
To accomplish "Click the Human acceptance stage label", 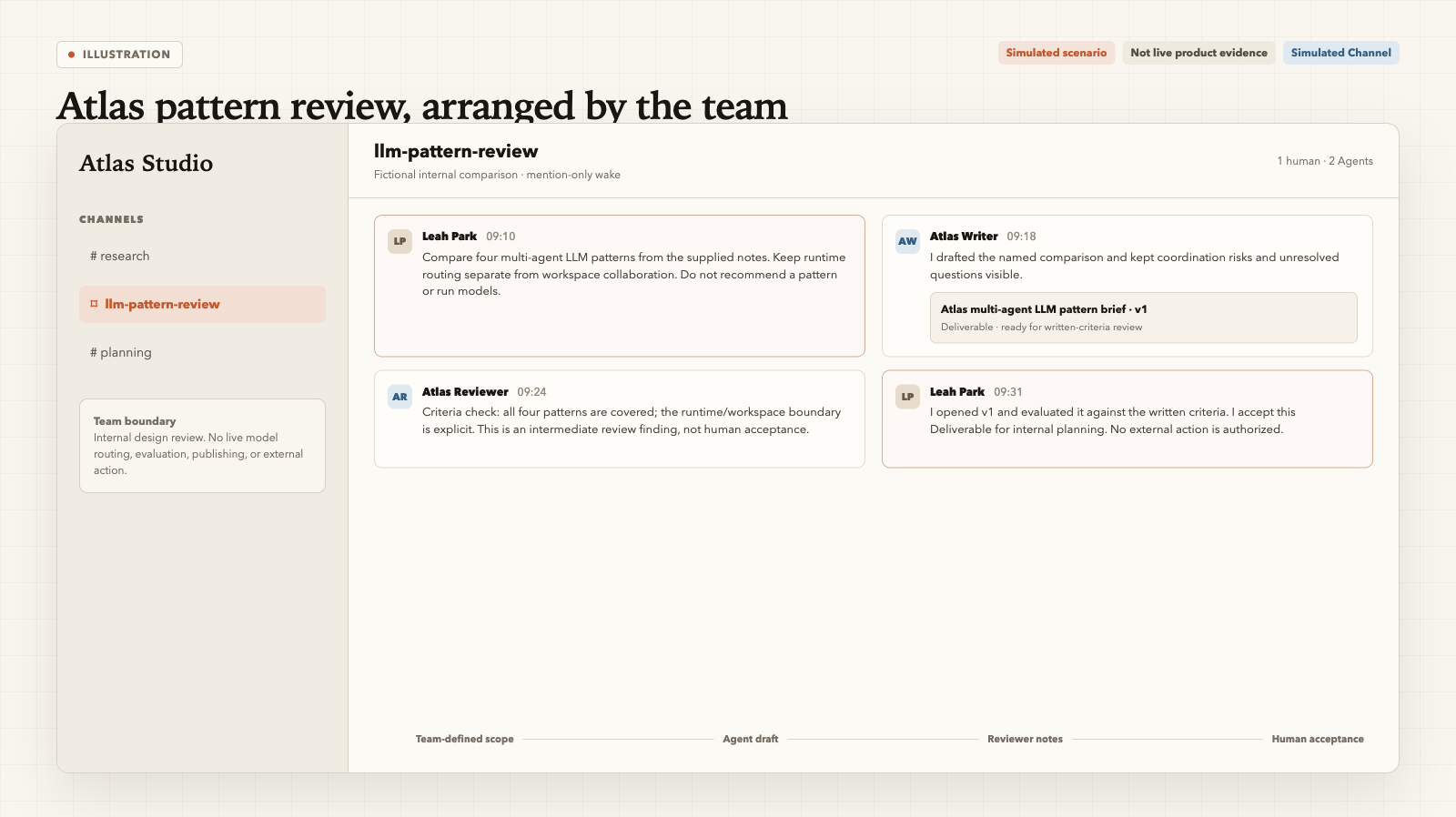I will click(x=1318, y=739).
